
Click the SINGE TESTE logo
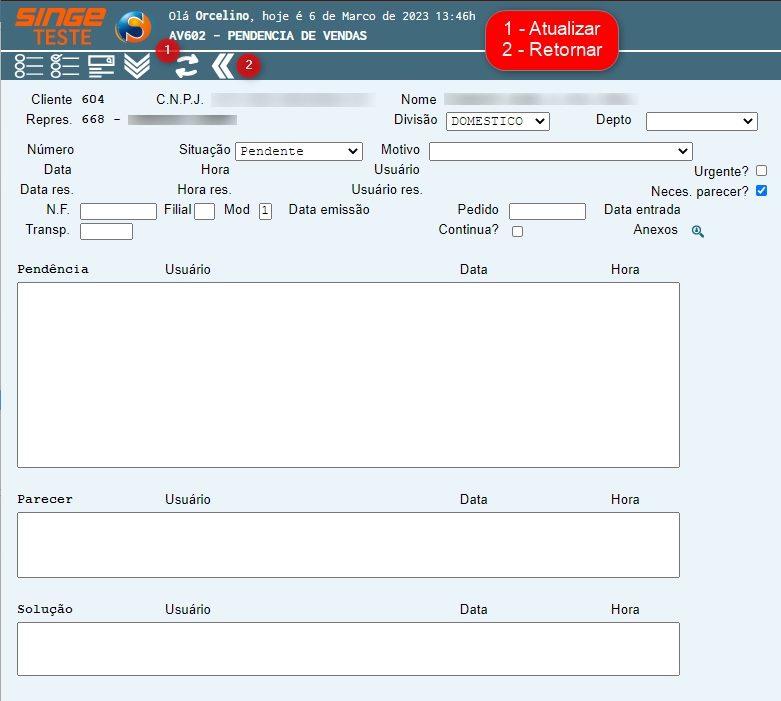[x=60, y=26]
